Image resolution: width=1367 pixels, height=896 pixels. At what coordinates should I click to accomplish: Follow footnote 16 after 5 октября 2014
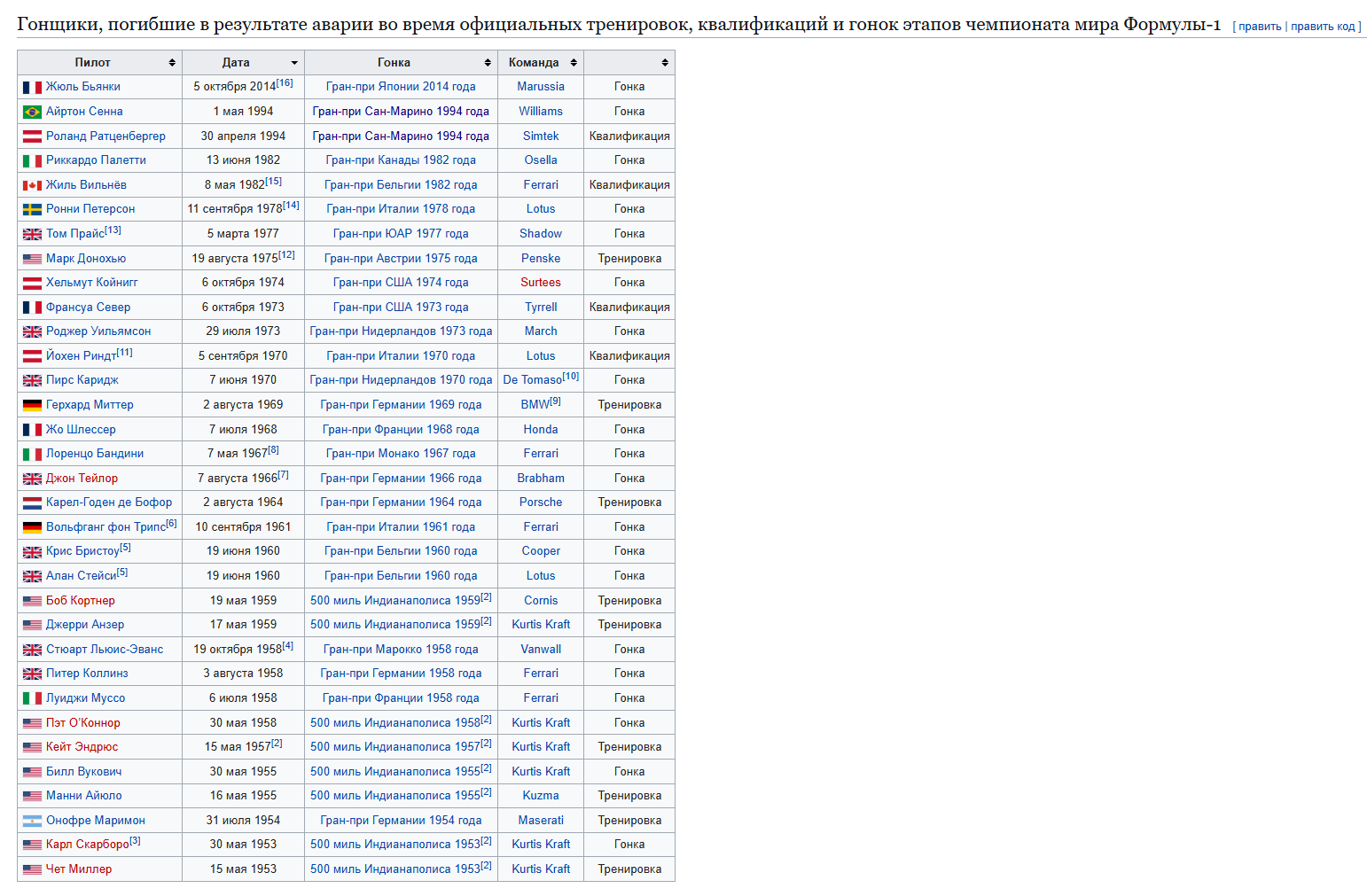285,82
